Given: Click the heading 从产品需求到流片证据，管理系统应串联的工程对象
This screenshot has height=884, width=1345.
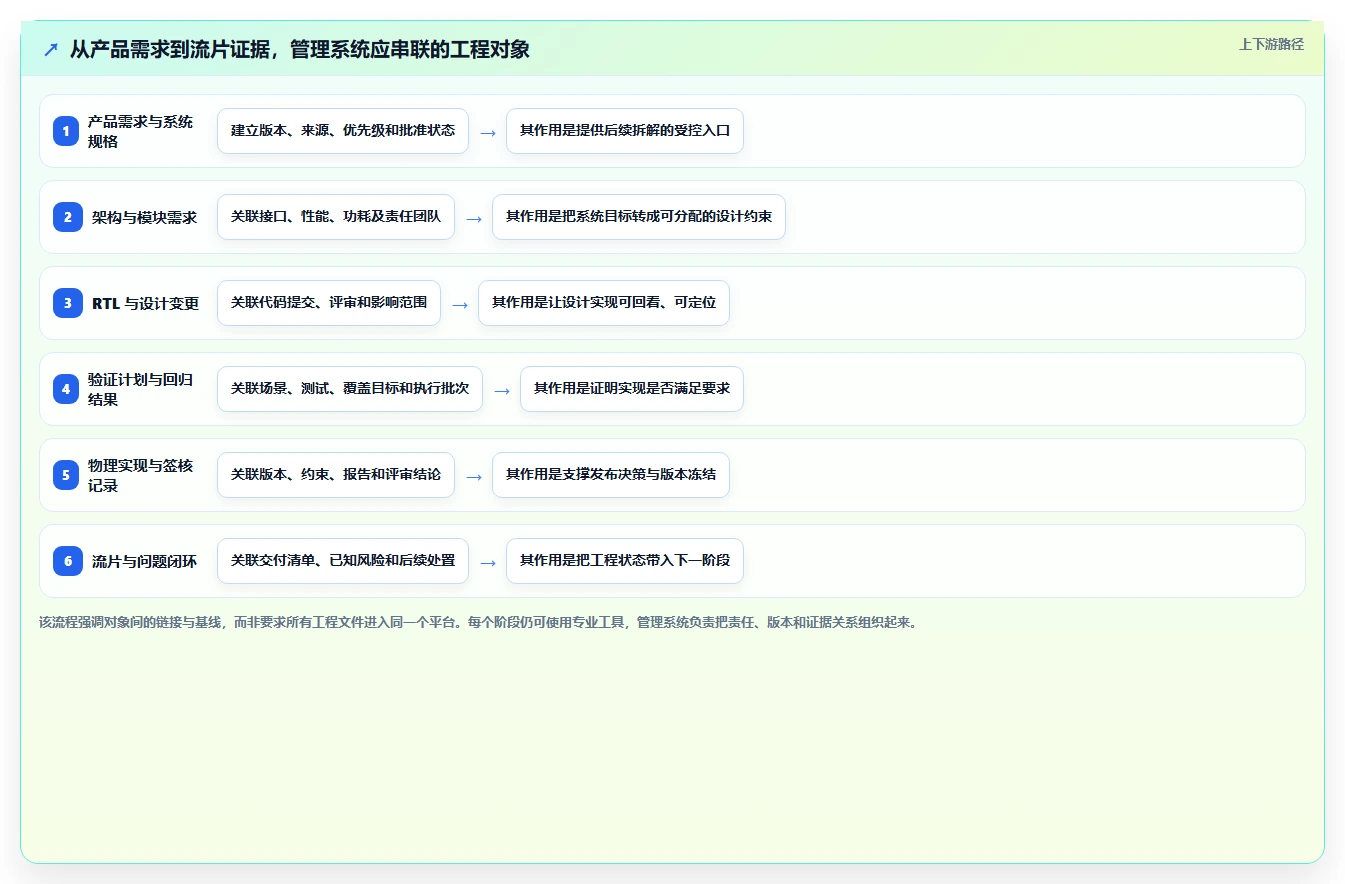Looking at the screenshot, I should point(300,49).
